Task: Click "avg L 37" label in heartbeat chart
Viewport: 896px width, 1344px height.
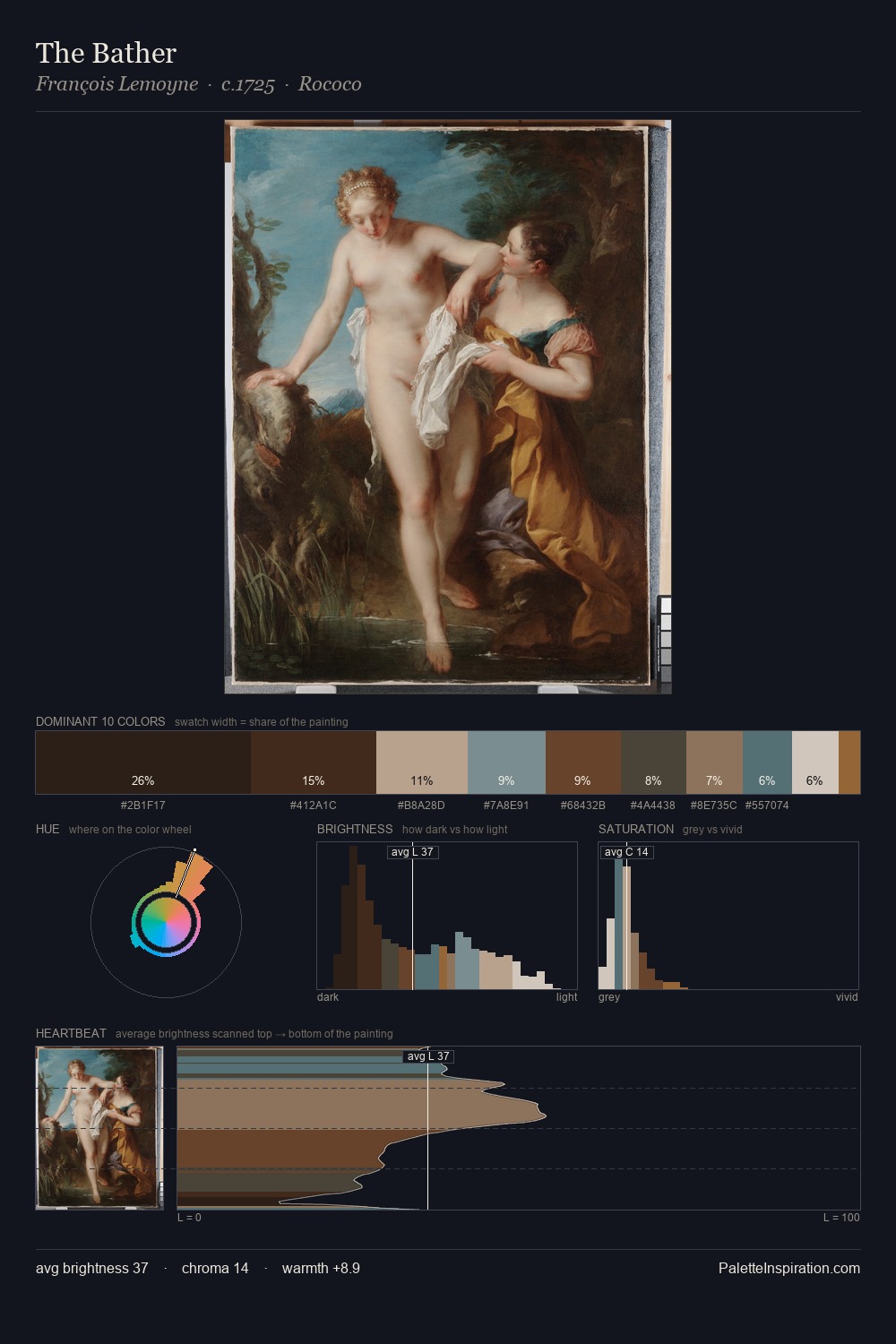Action: (x=428, y=1056)
